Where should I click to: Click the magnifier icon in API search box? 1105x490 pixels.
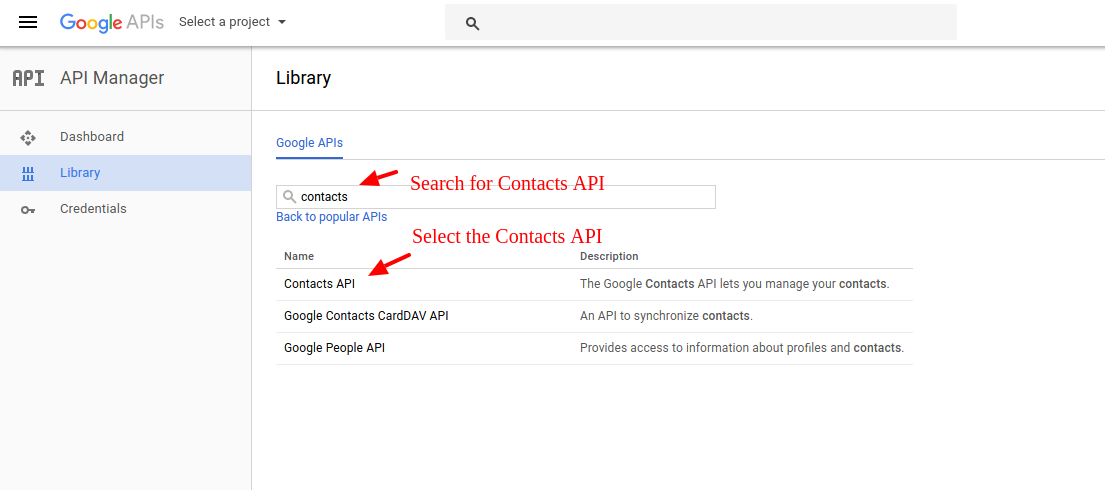(x=289, y=197)
